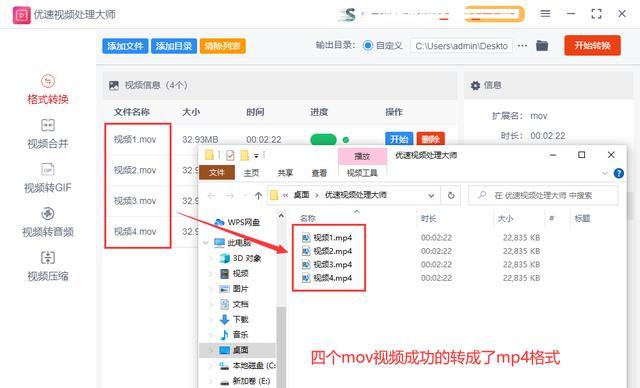Expand the 视频 tree node
Screen dimensions: 640x388
click(x=211, y=274)
